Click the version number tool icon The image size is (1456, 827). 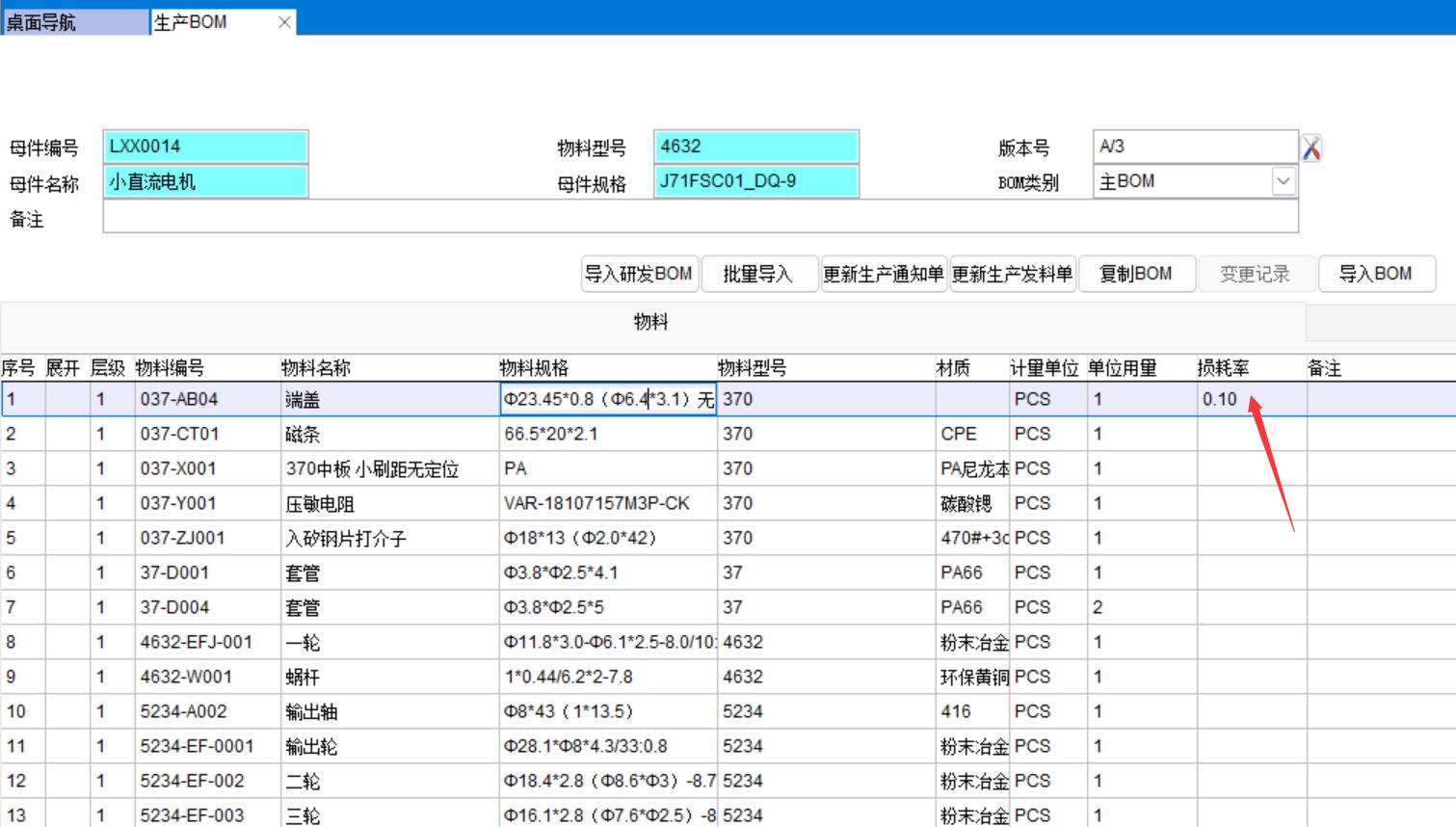pos(1310,147)
